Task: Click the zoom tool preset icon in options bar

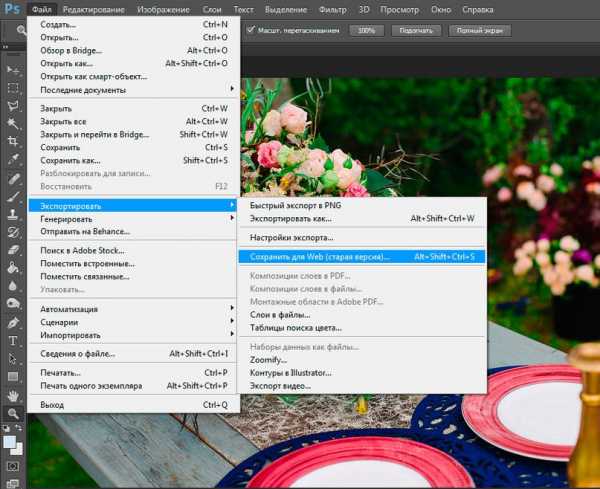Action: [21, 30]
